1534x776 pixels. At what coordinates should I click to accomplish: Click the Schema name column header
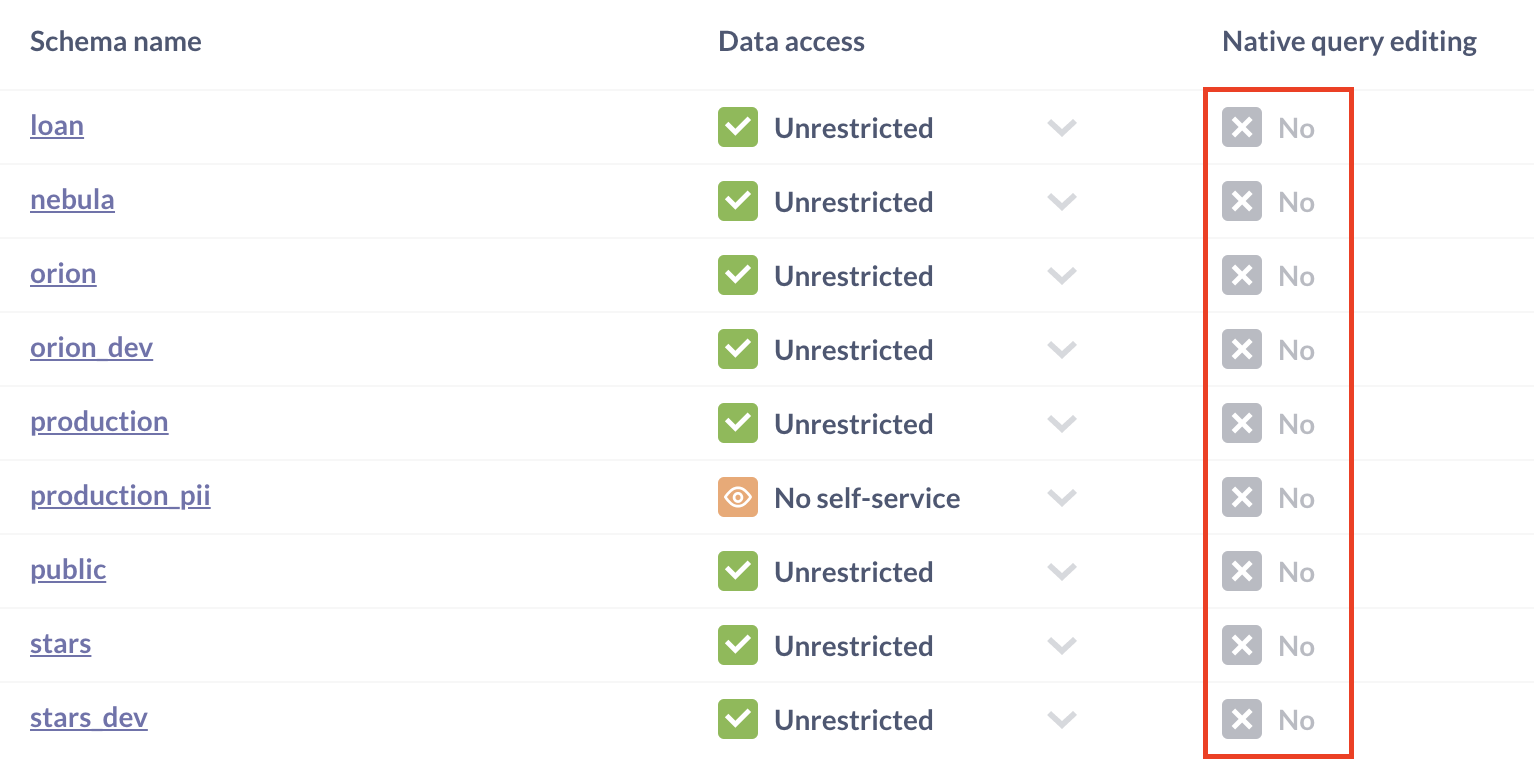click(x=115, y=42)
